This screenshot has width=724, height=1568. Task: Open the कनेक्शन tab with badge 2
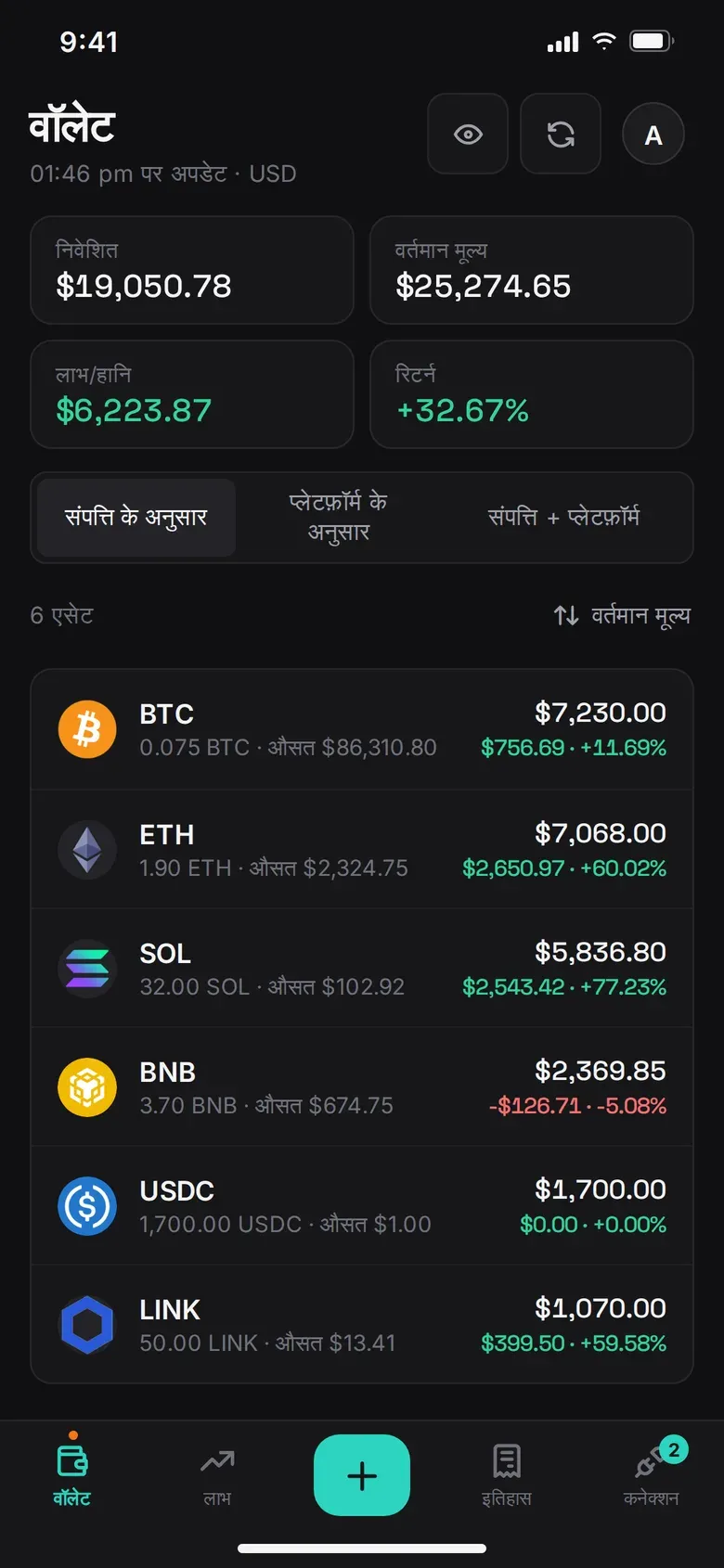[x=652, y=1475]
